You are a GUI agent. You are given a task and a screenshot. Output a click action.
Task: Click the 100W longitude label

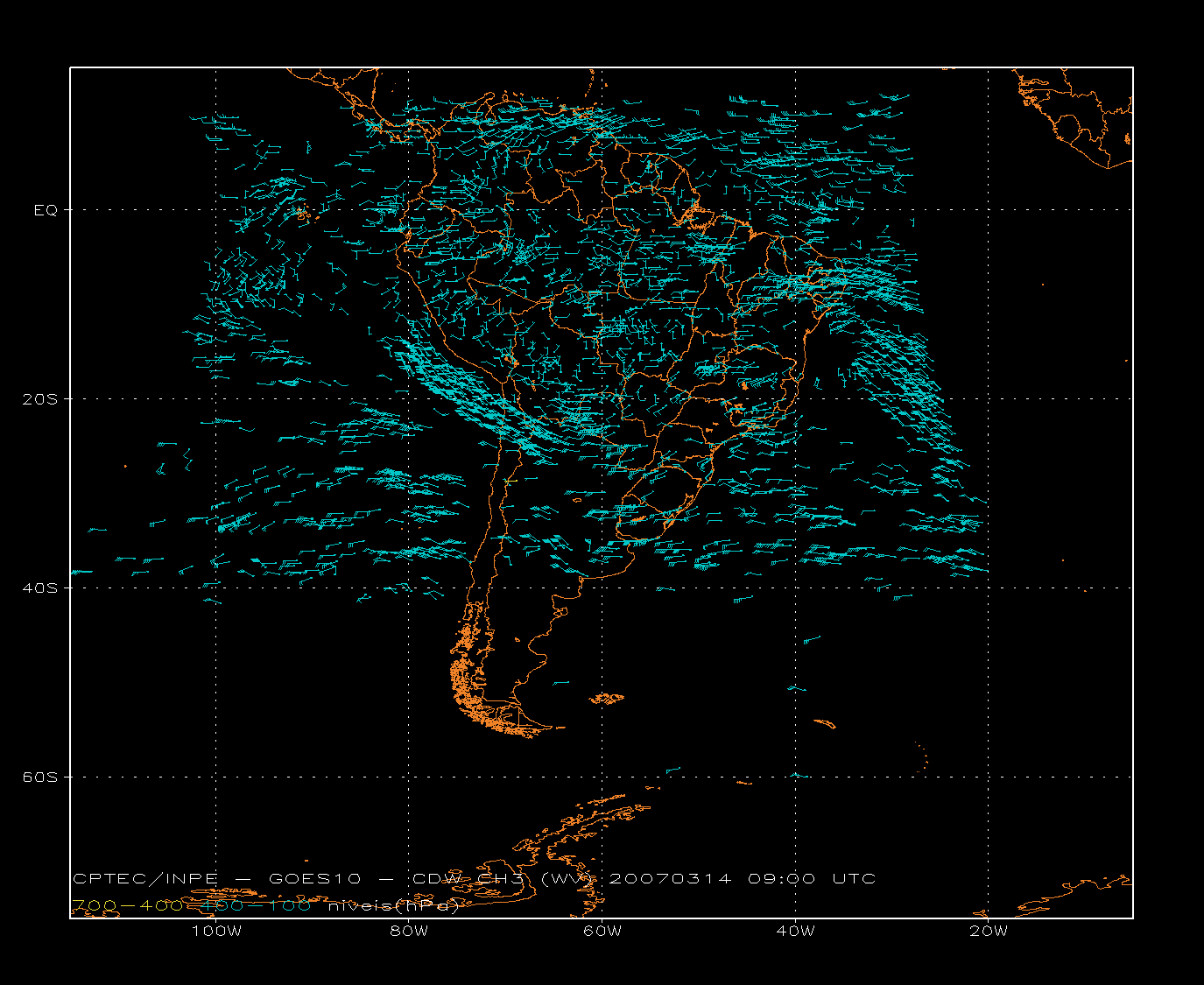(x=216, y=932)
